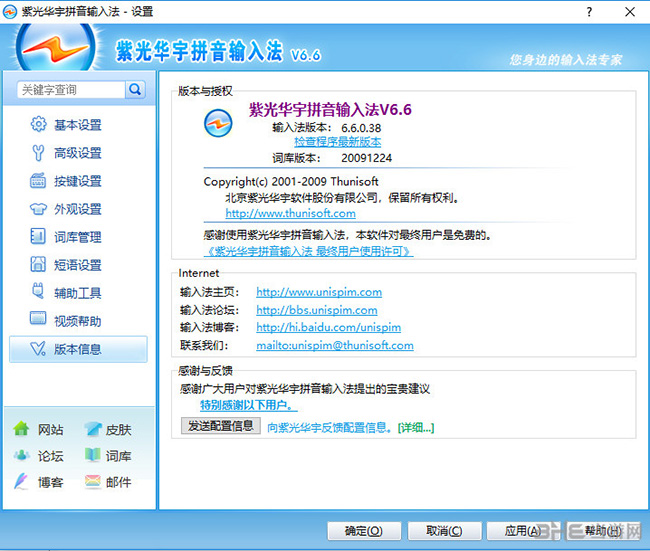Open the 最终用户使用许可 link
Image resolution: width=650 pixels, height=551 pixels.
coord(309,251)
